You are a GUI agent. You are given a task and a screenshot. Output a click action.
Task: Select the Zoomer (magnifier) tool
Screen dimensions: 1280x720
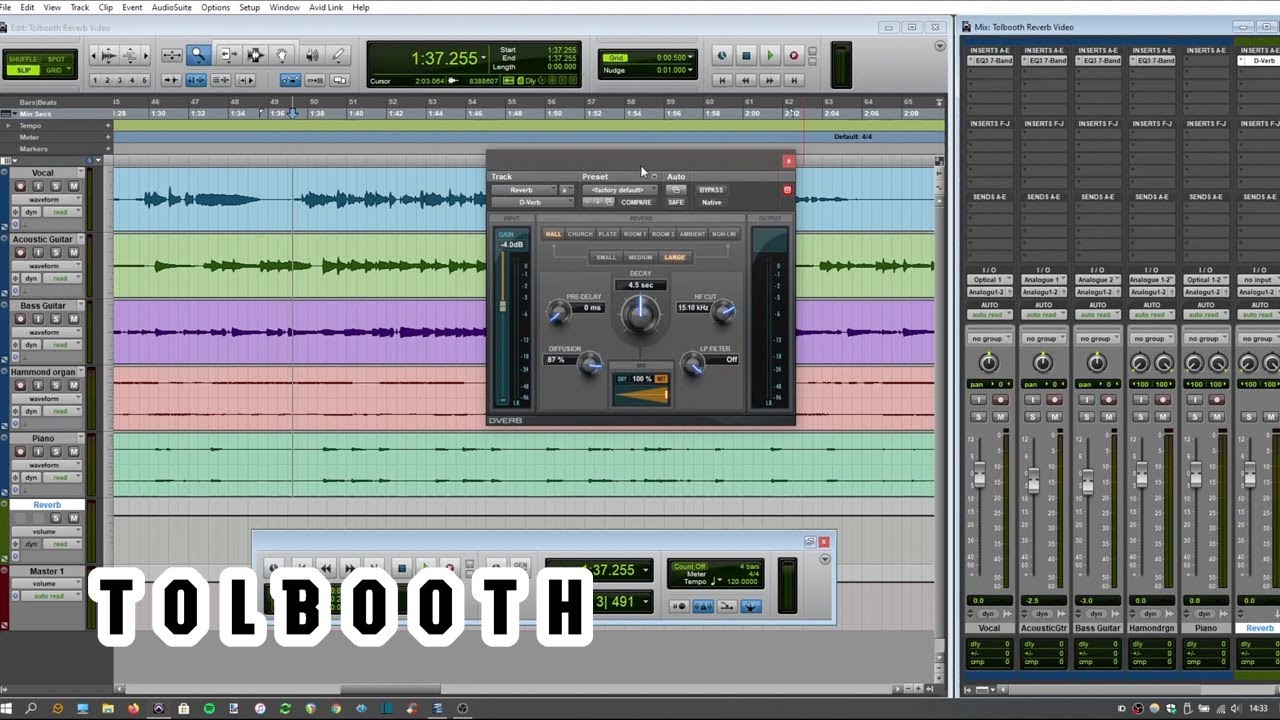[x=198, y=55]
